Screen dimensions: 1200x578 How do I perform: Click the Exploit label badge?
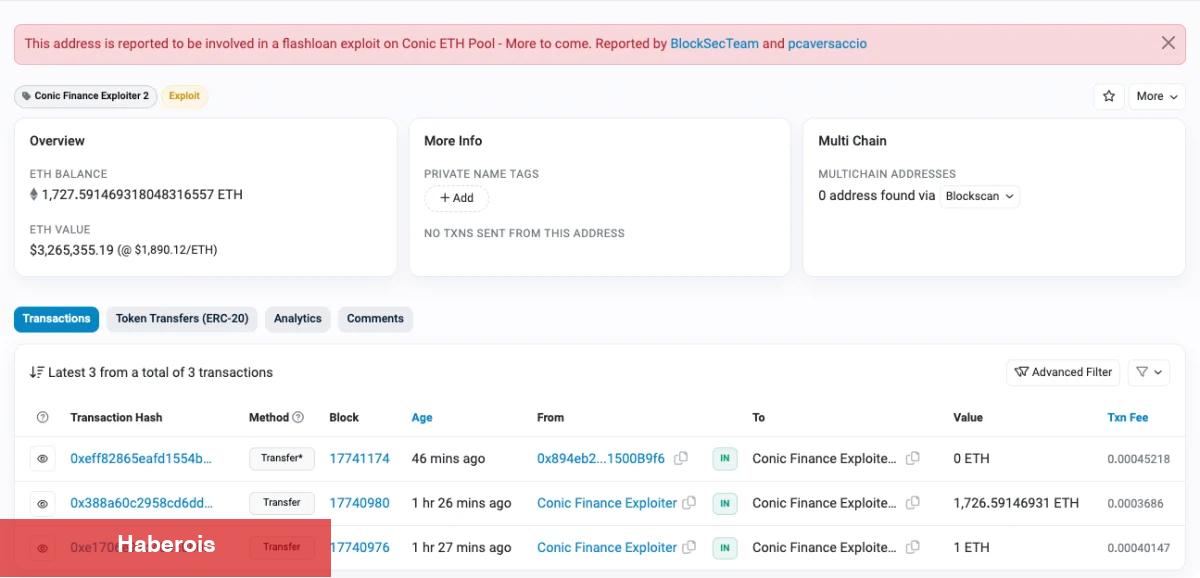tap(184, 96)
